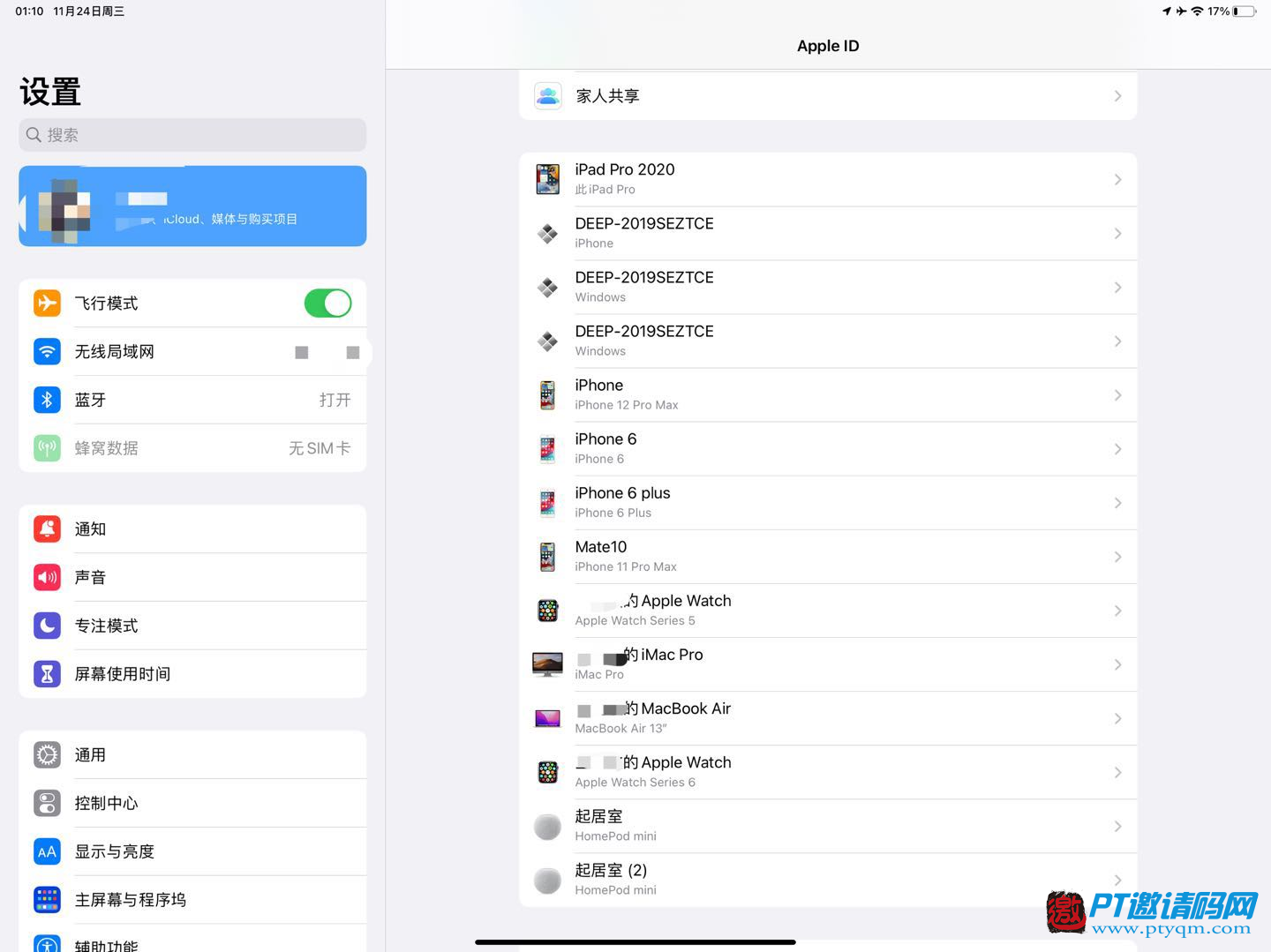Tap the 搜索 search field
1271x952 pixels.
click(x=192, y=135)
